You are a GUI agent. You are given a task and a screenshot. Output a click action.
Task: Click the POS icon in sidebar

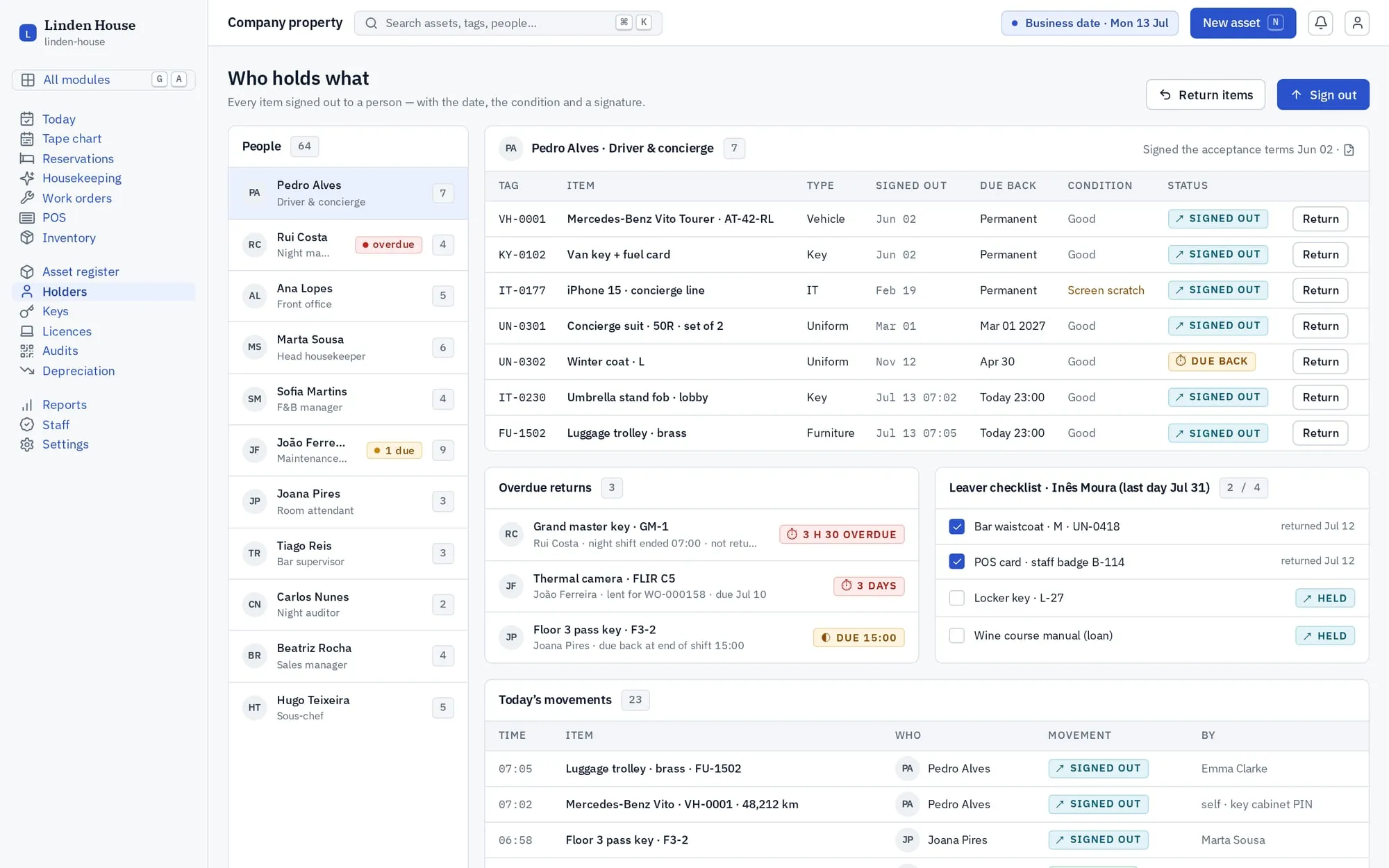(x=27, y=218)
